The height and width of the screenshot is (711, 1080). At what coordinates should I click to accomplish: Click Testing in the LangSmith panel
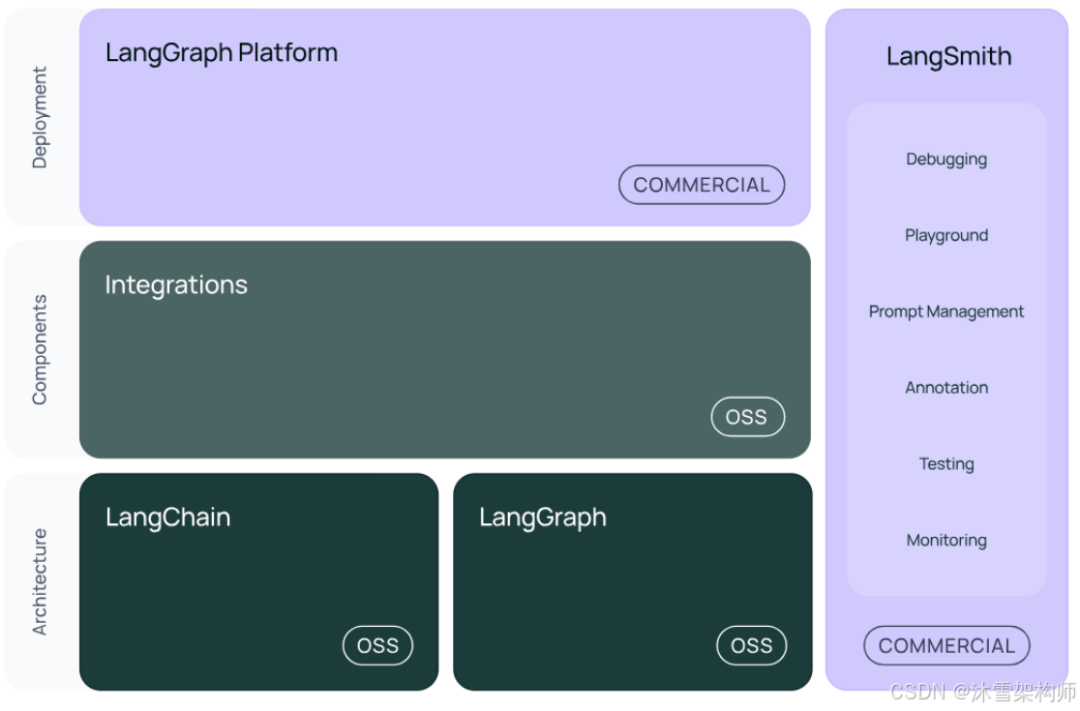(x=946, y=464)
